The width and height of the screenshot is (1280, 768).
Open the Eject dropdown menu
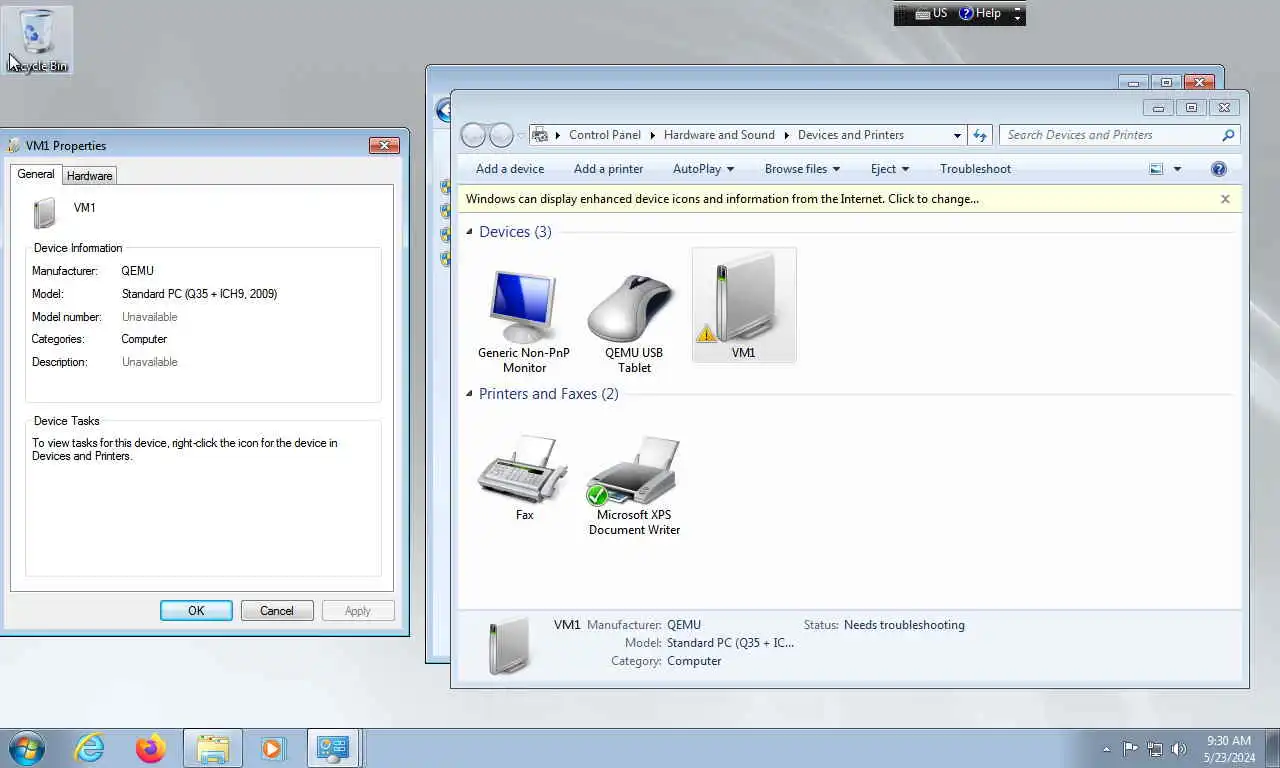pyautogui.click(x=890, y=169)
